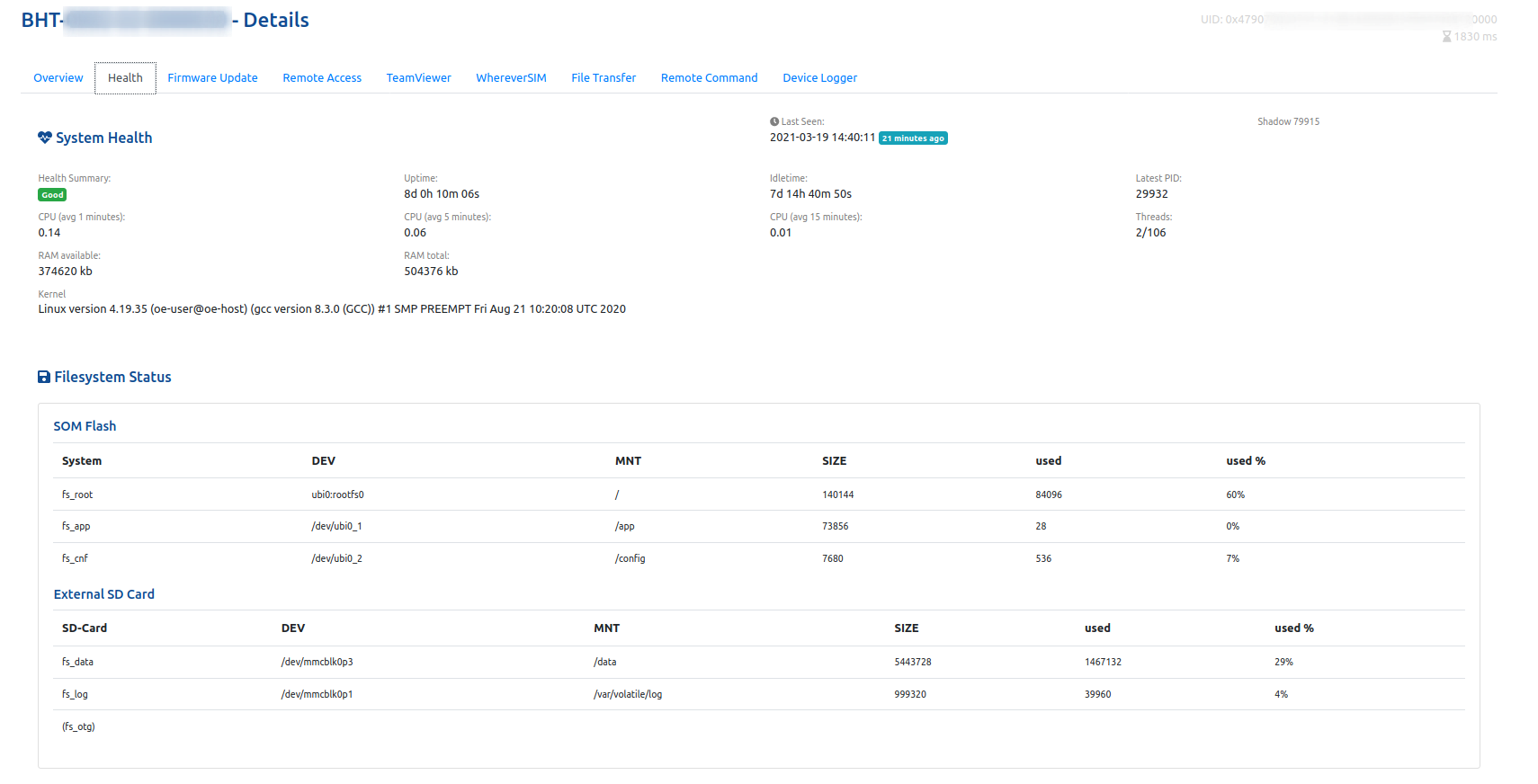Screen dimensions: 1538x784
Task: Switch to Firmware Update tab
Action: click(x=212, y=78)
